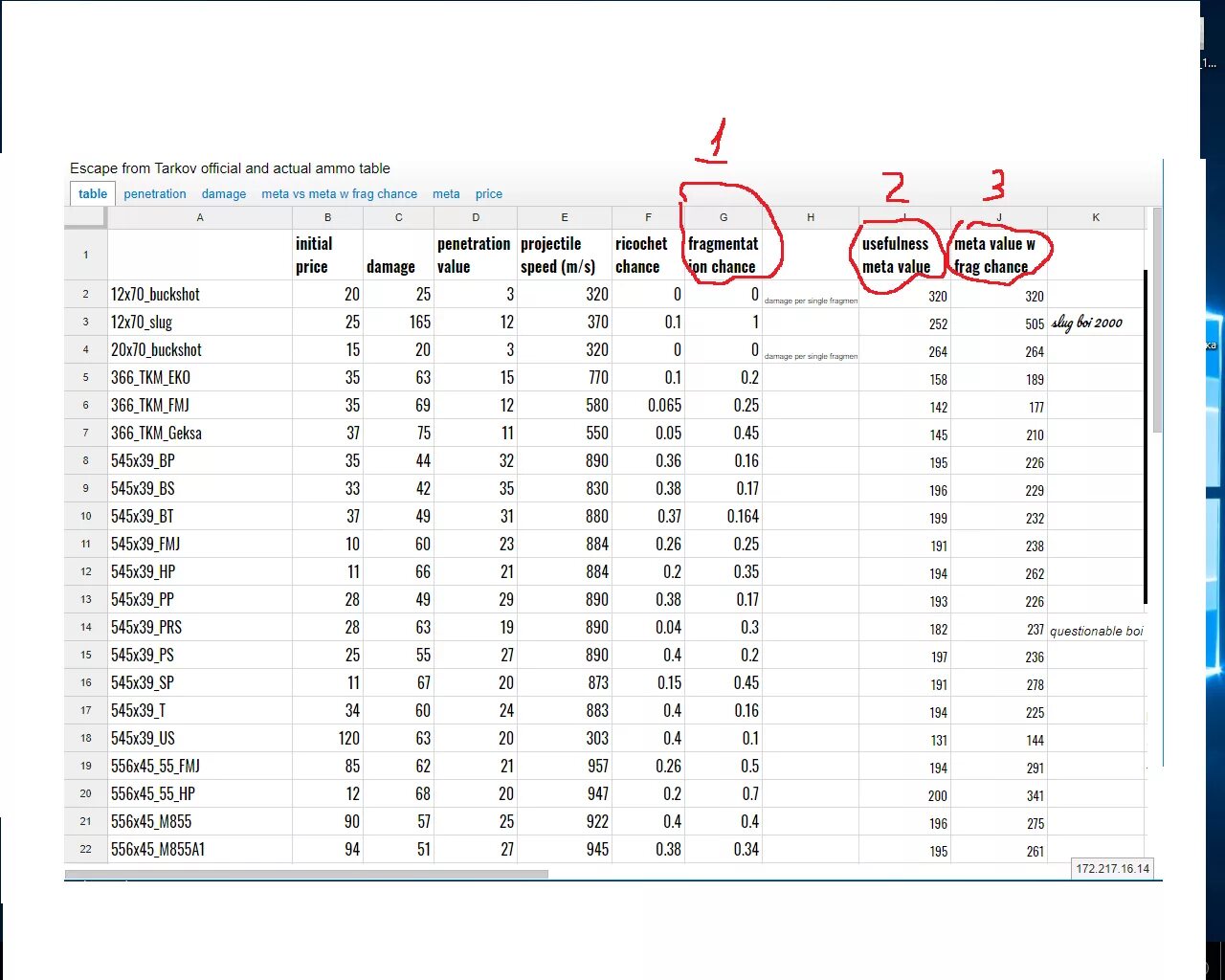Click the '366_TKM_FMJ' cell
Image resolution: width=1225 pixels, height=980 pixels.
pyautogui.click(x=200, y=405)
